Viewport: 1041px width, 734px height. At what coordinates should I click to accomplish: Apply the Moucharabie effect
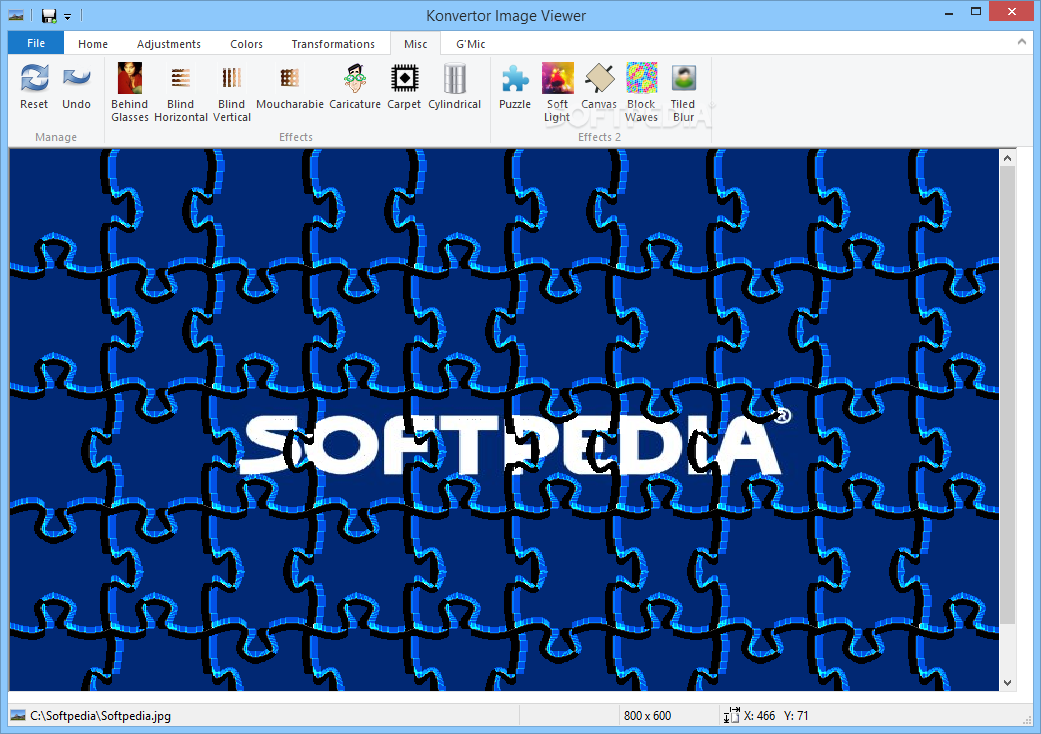pyautogui.click(x=289, y=87)
